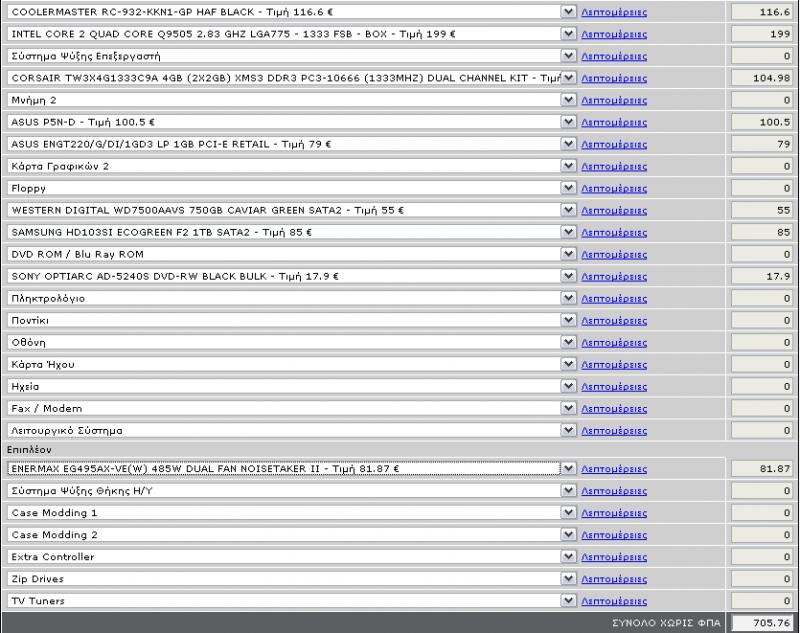Open Λεπτομέρειες link for WESTERN DIGITAL drive
The height and width of the screenshot is (633, 800).
614,210
